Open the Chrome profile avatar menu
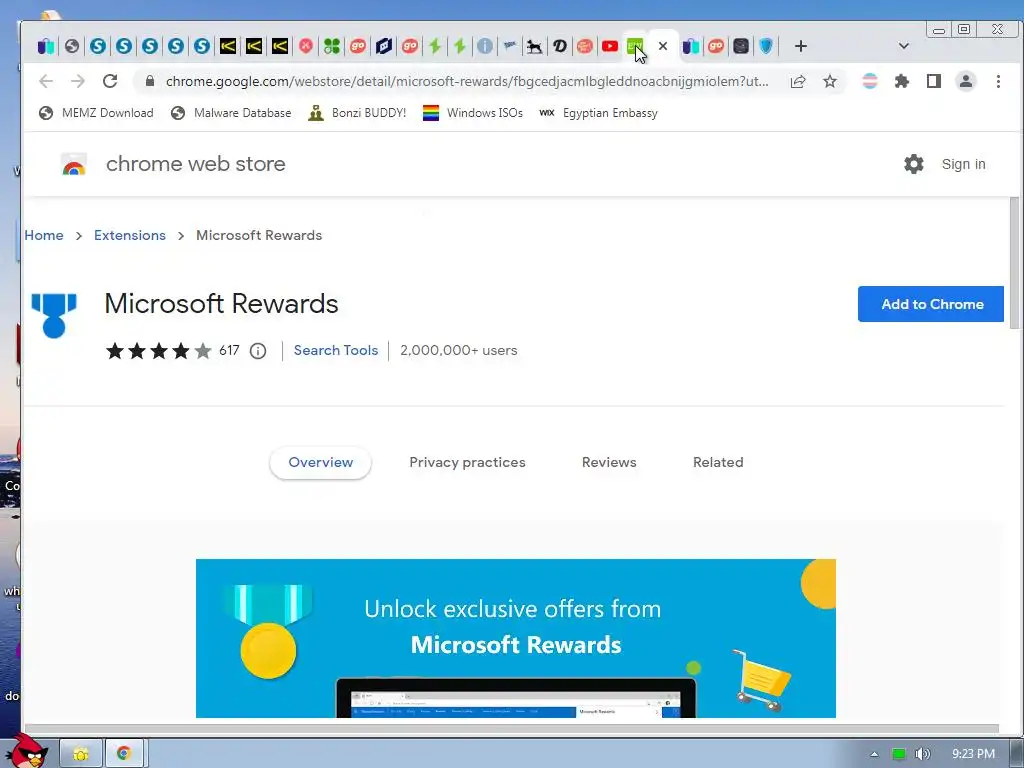This screenshot has width=1024, height=768. point(965,81)
